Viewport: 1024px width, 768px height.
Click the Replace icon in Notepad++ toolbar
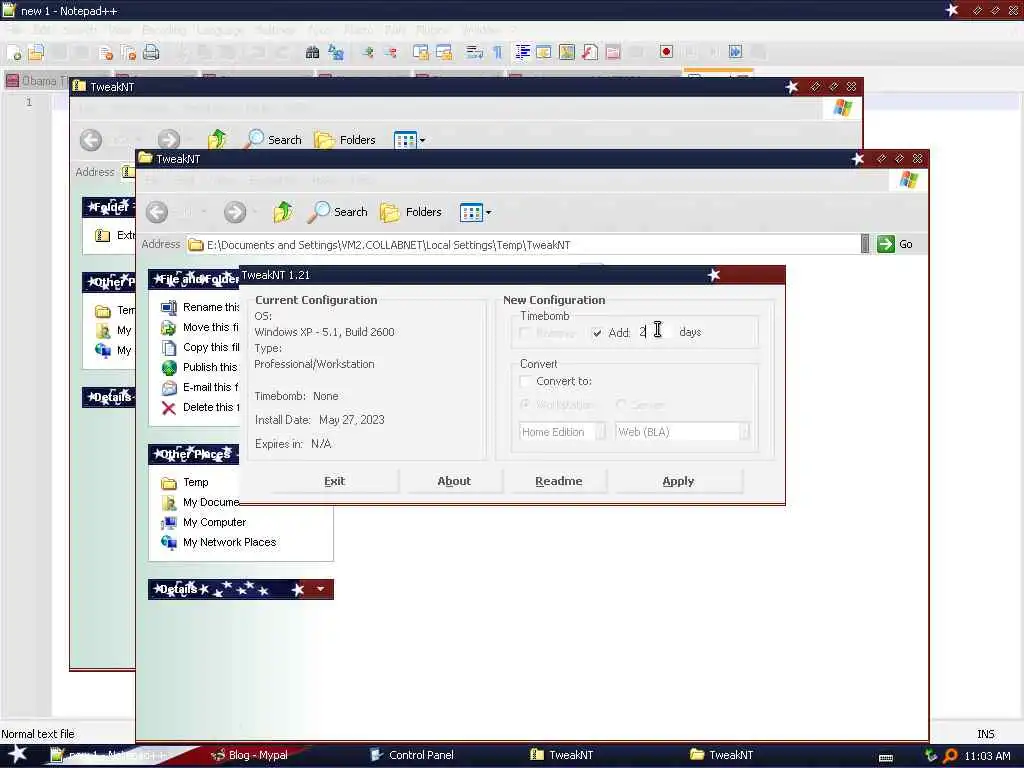point(336,52)
